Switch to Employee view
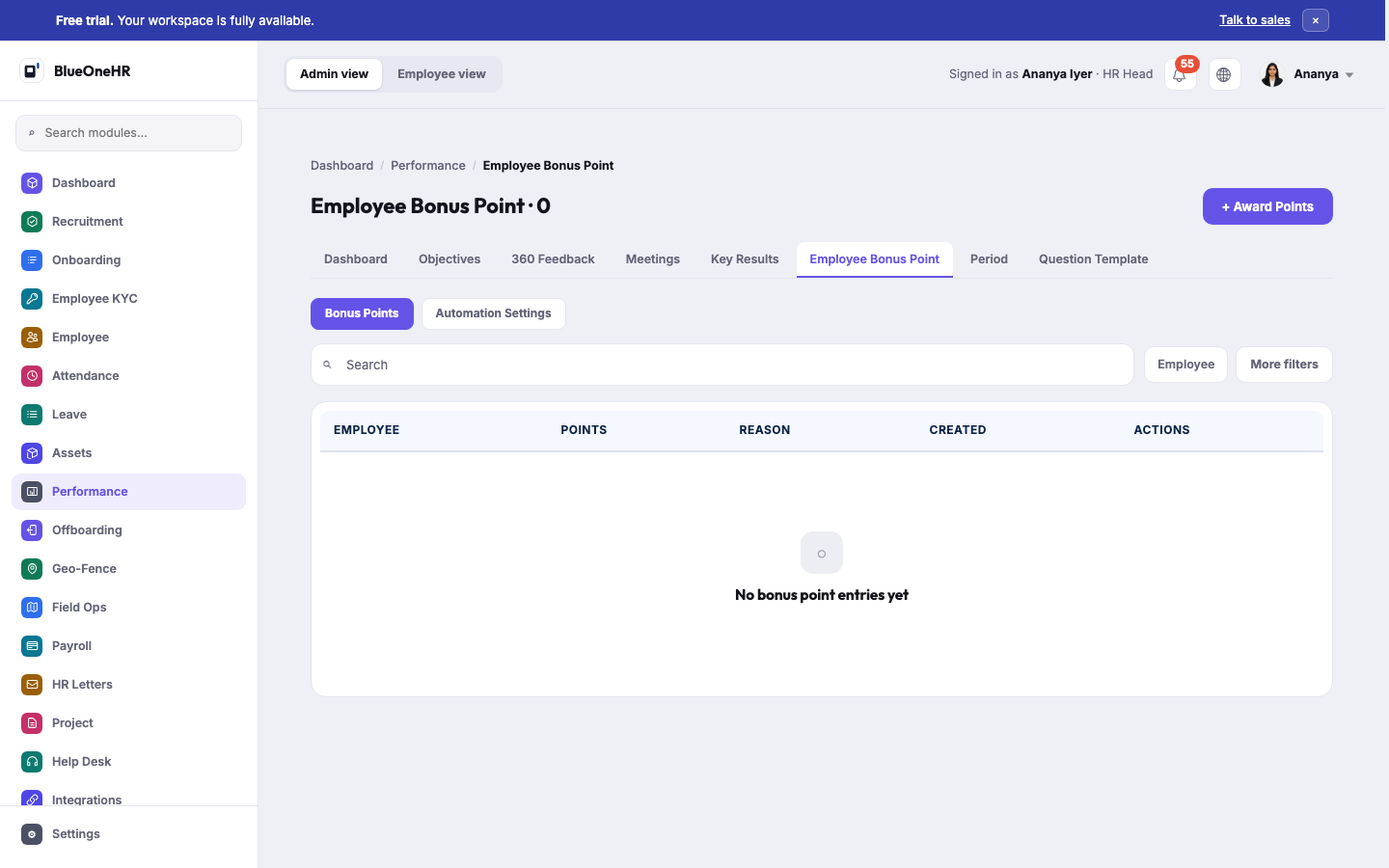Screen dimensions: 1389x868 point(442,74)
